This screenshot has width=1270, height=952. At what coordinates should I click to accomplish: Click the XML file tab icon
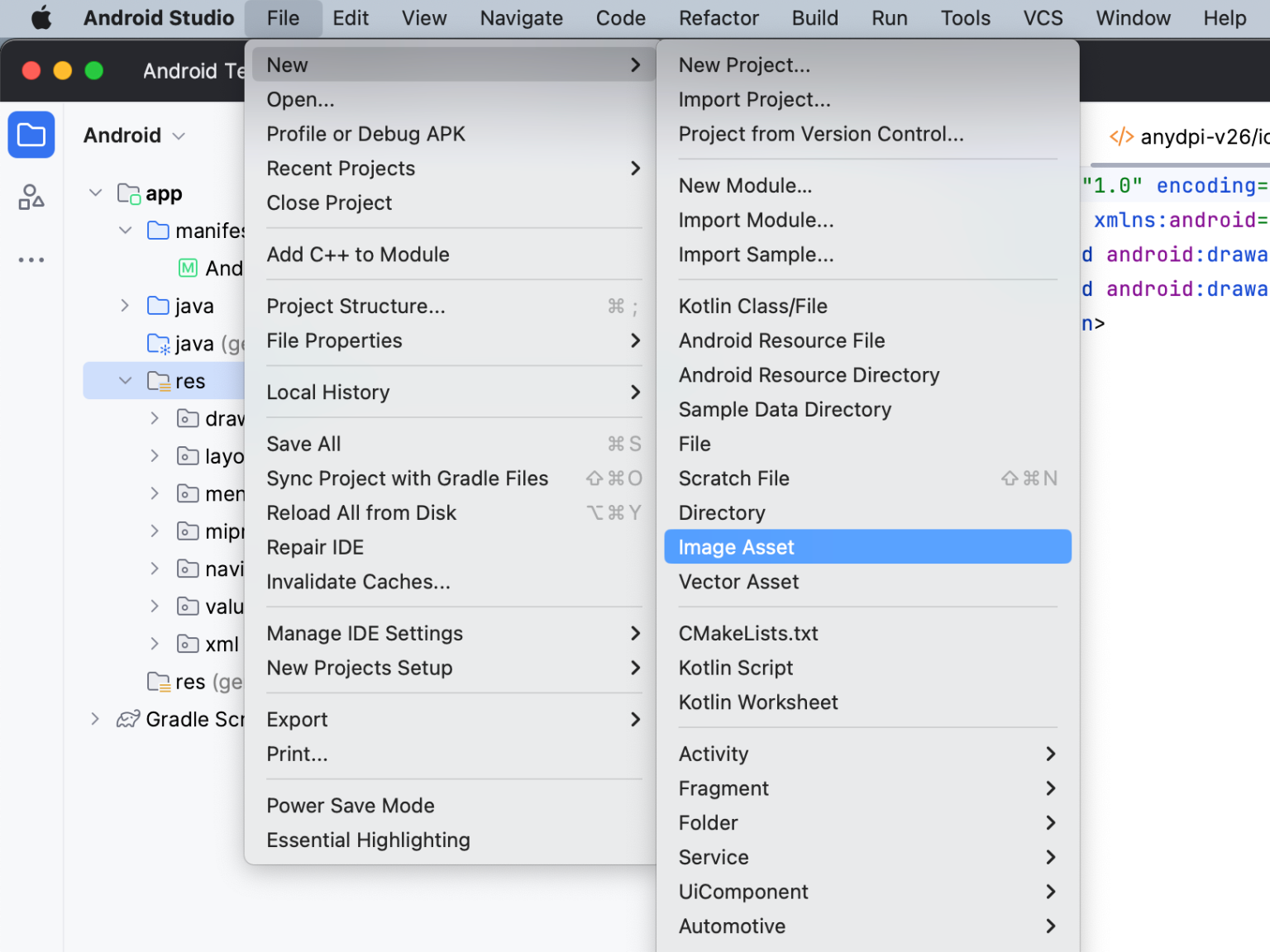(x=1121, y=137)
